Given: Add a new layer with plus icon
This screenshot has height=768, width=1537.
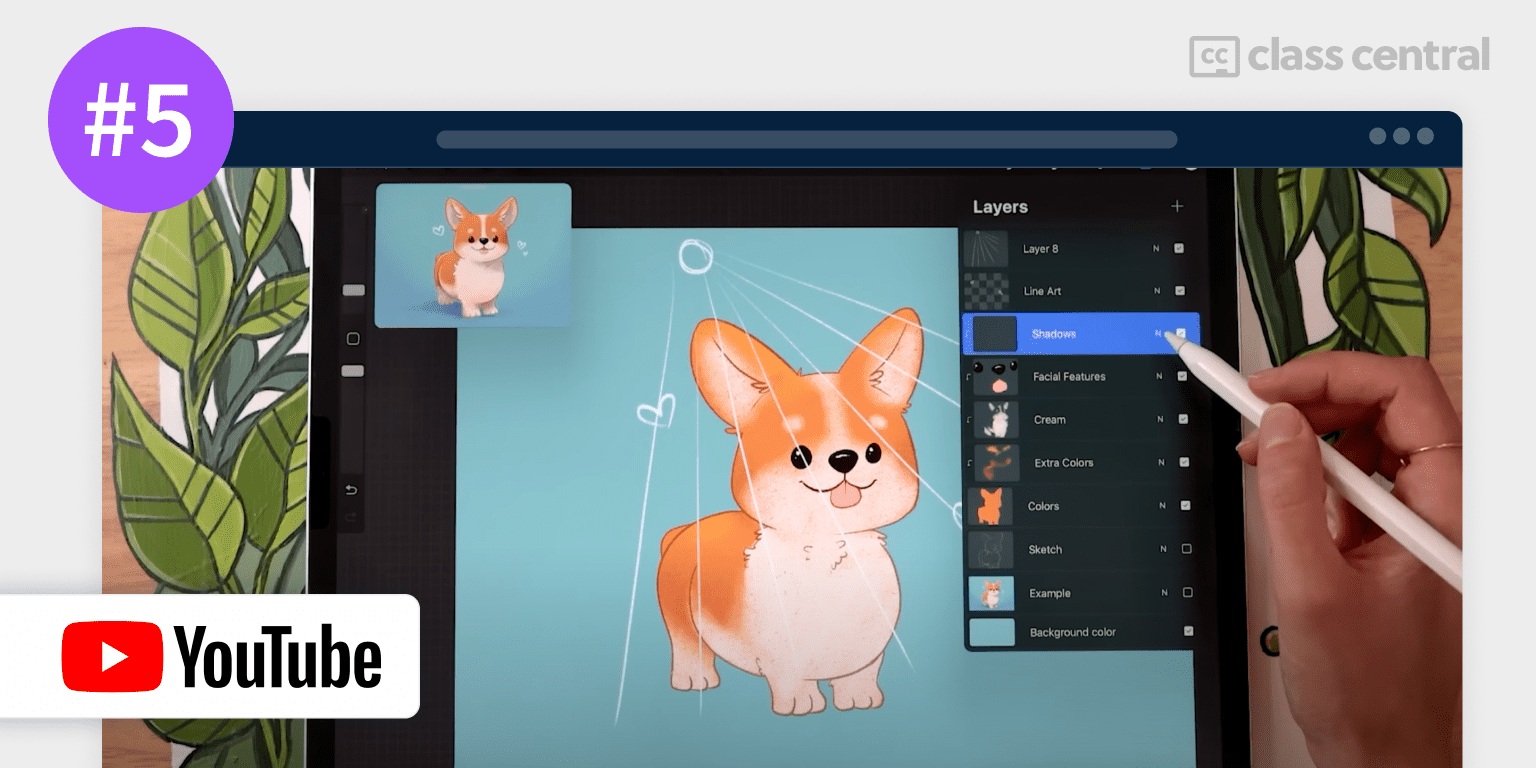Looking at the screenshot, I should point(1177,206).
